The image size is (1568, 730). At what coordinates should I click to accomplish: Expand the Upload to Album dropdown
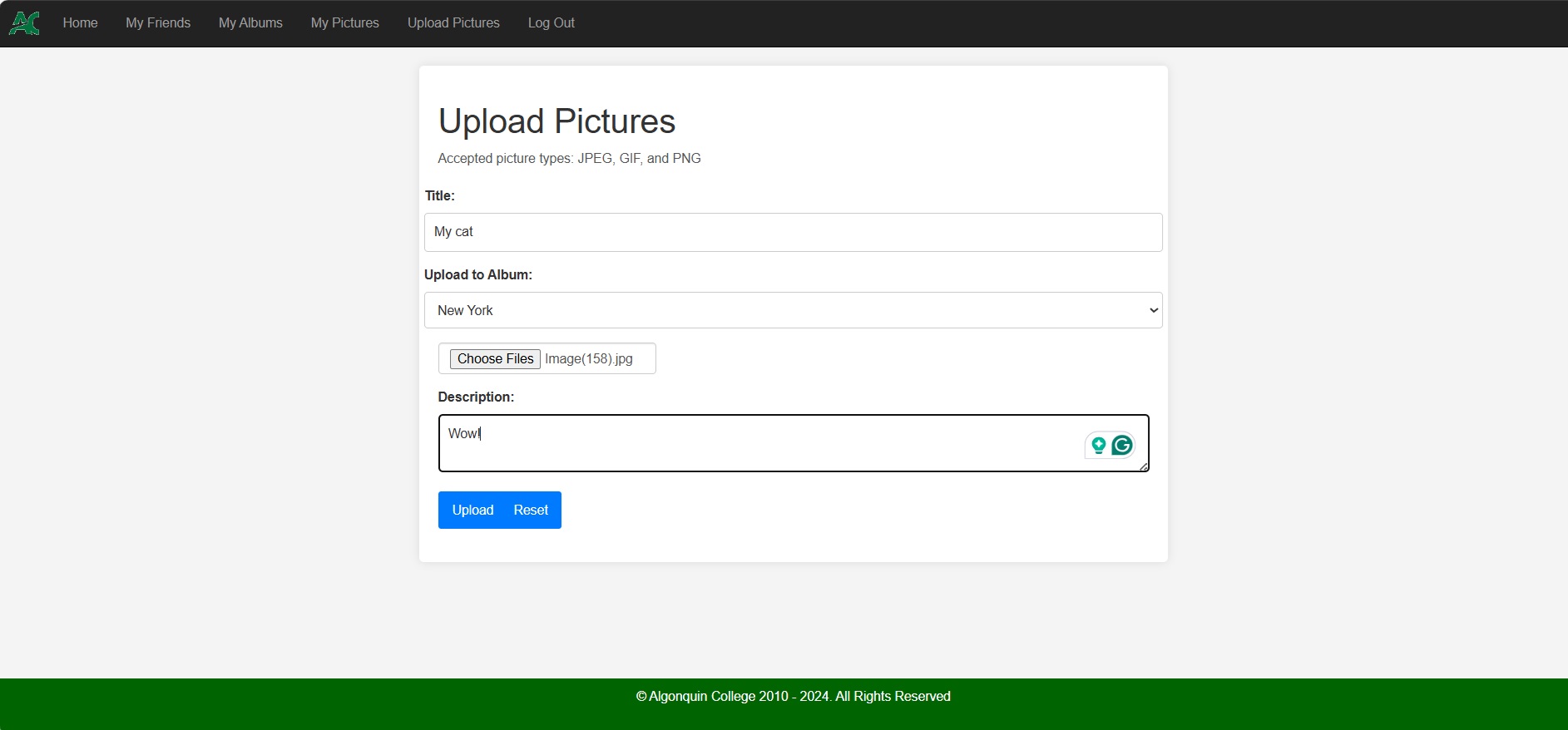tap(793, 310)
